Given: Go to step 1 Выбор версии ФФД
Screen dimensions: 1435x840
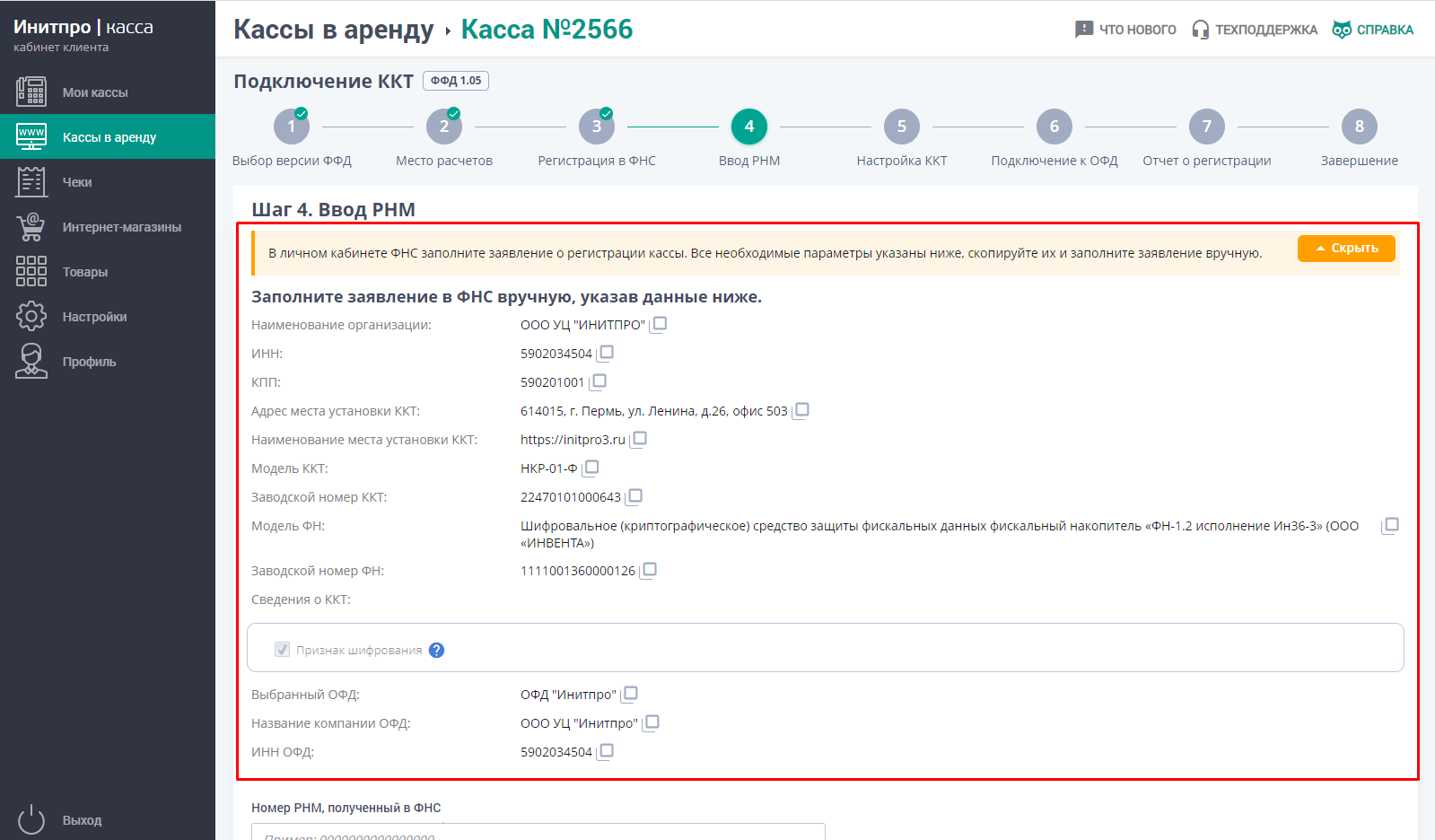Looking at the screenshot, I should (292, 127).
